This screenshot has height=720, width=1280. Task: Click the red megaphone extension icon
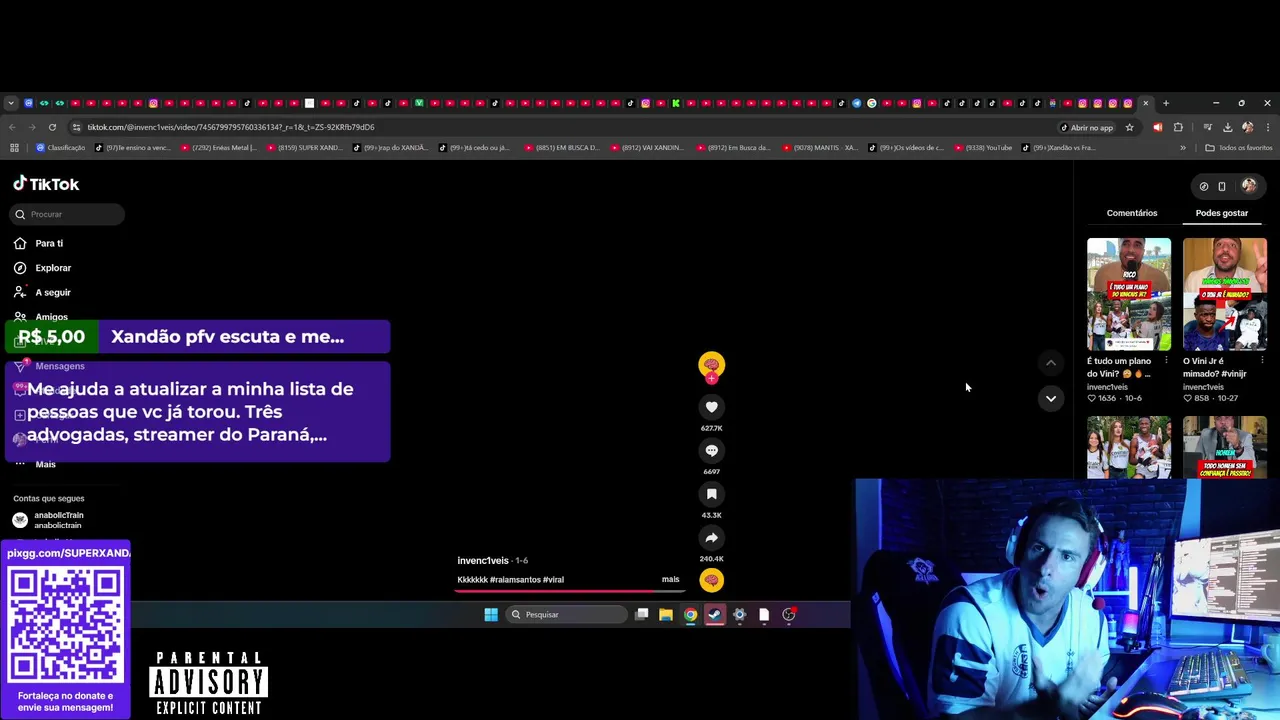[x=1157, y=127]
